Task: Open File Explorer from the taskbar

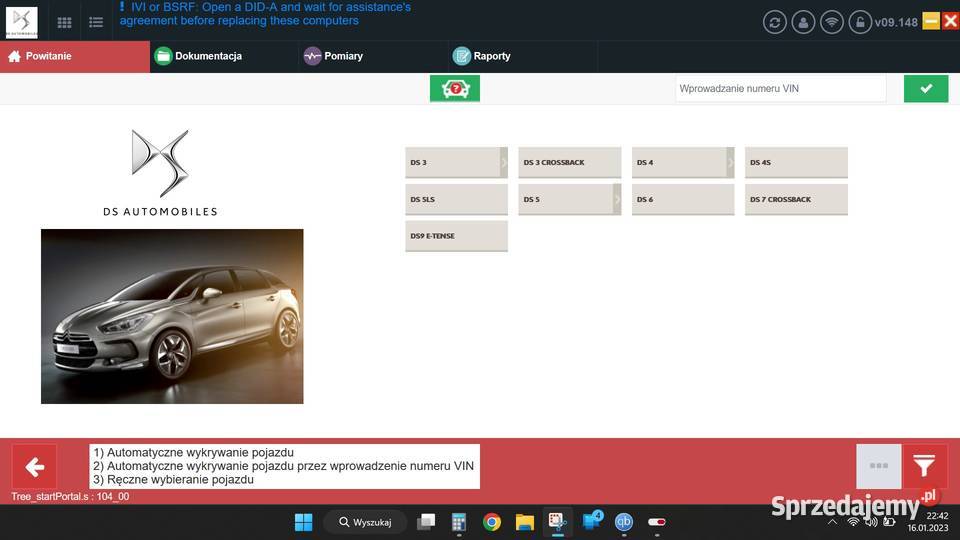Action: [525, 522]
